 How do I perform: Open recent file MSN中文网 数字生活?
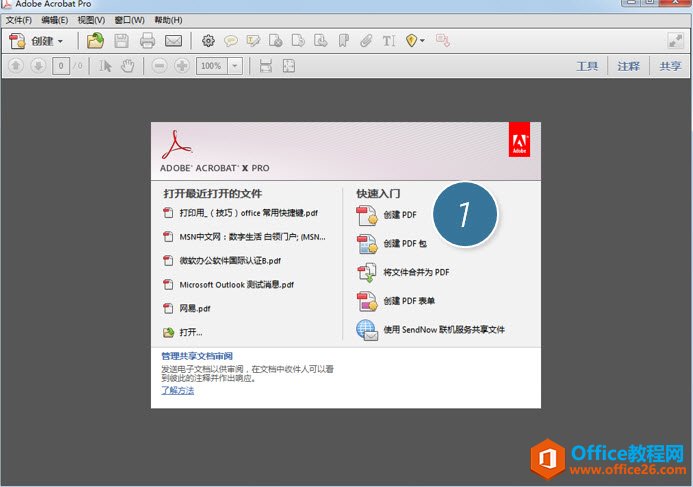point(244,237)
